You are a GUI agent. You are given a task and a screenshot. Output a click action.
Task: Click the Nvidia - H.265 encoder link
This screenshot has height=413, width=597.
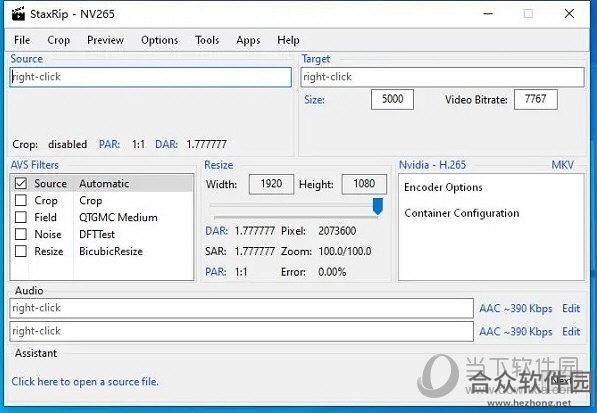(x=432, y=165)
